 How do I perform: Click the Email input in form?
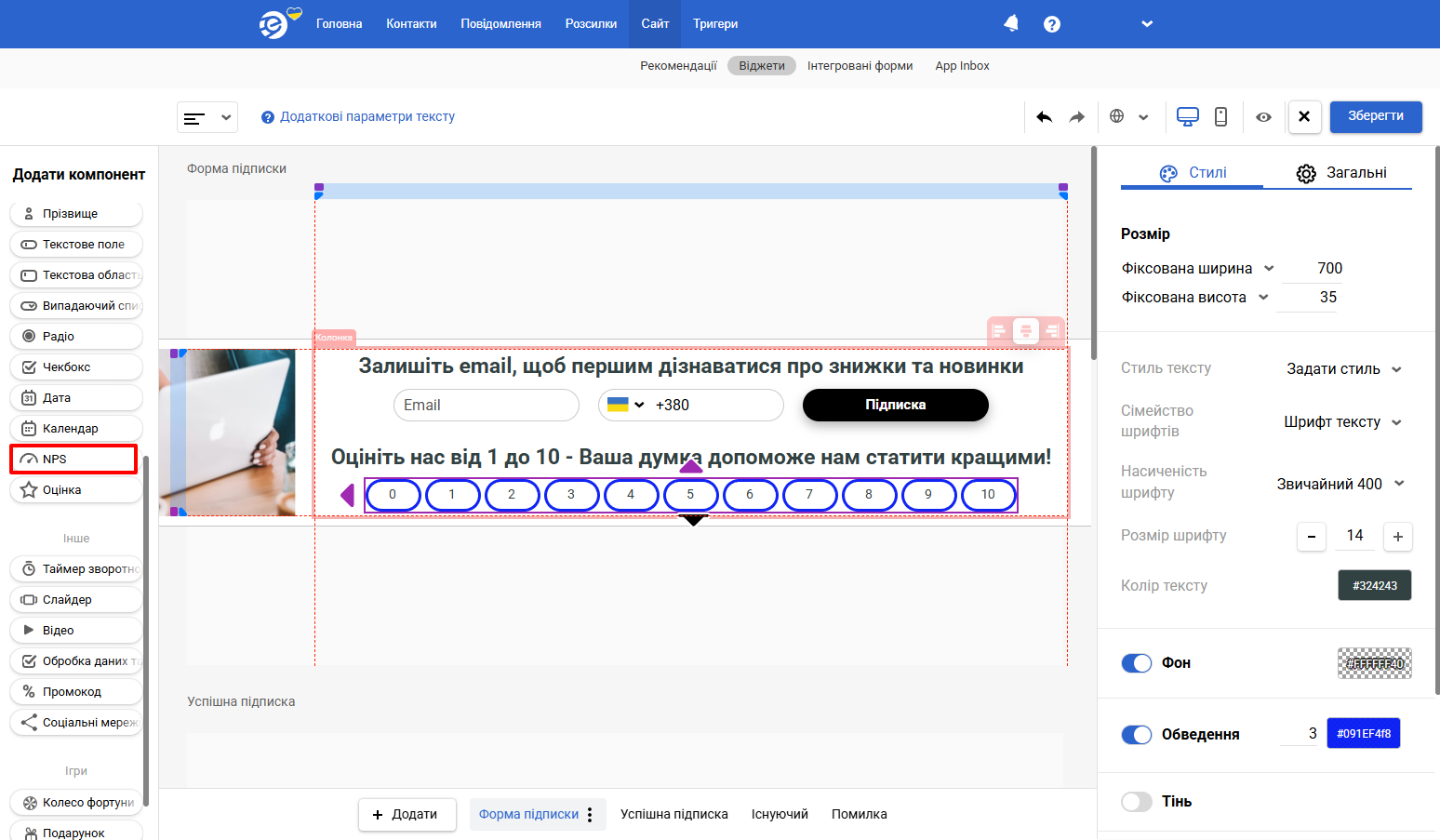click(x=487, y=406)
